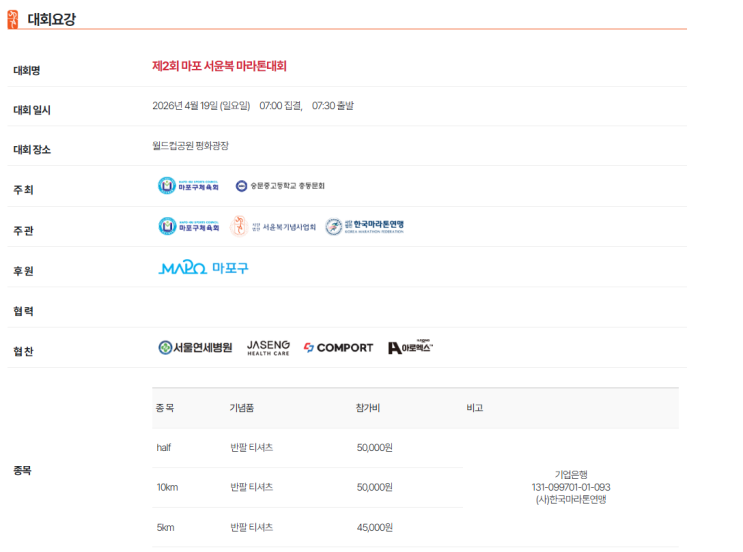743x552 pixels.
Task: Click the 아로렉스 logo
Action: pos(410,347)
